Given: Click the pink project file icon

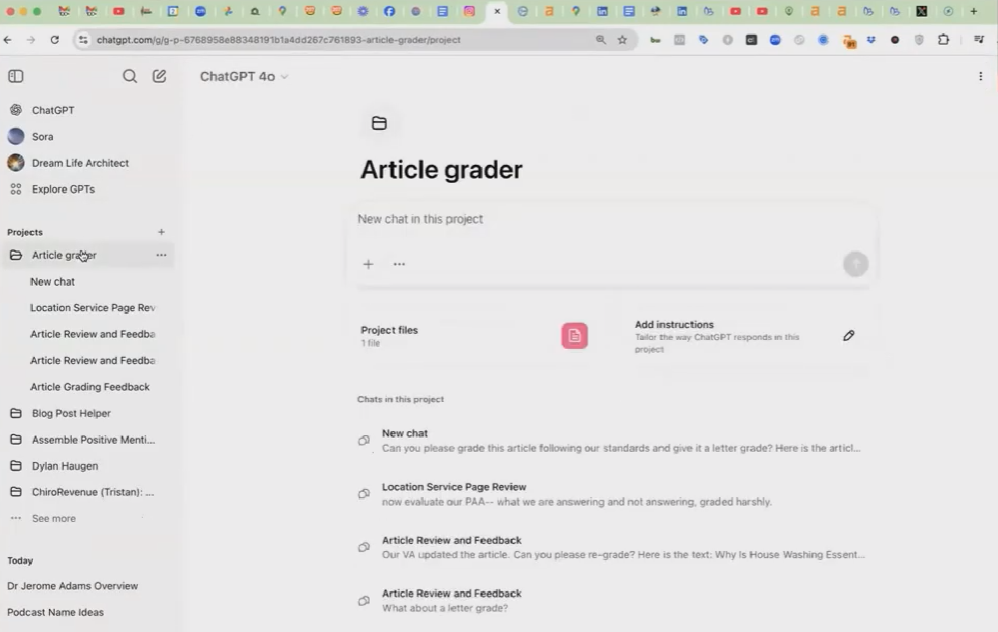Looking at the screenshot, I should point(574,336).
